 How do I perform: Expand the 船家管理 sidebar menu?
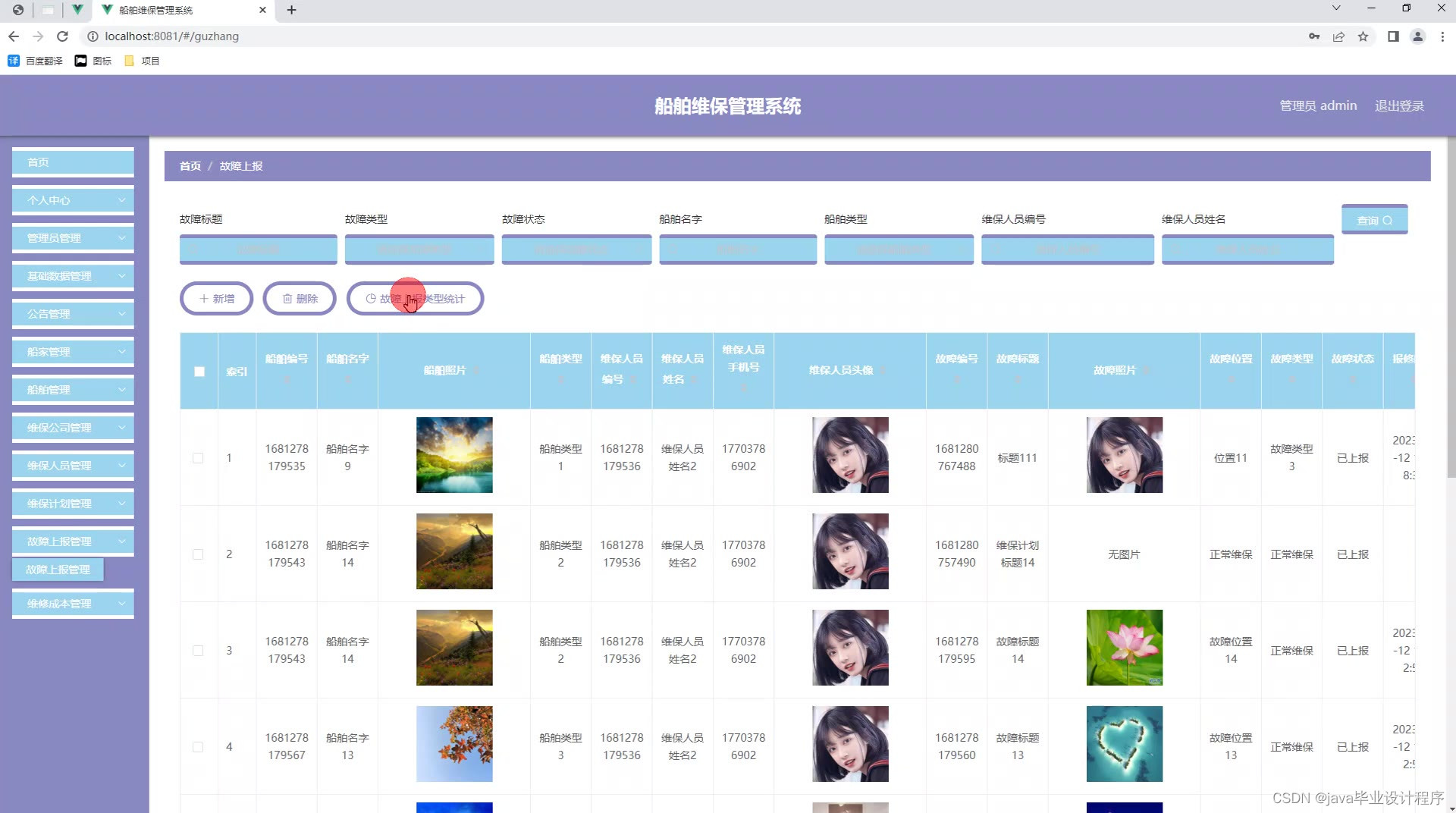point(73,352)
